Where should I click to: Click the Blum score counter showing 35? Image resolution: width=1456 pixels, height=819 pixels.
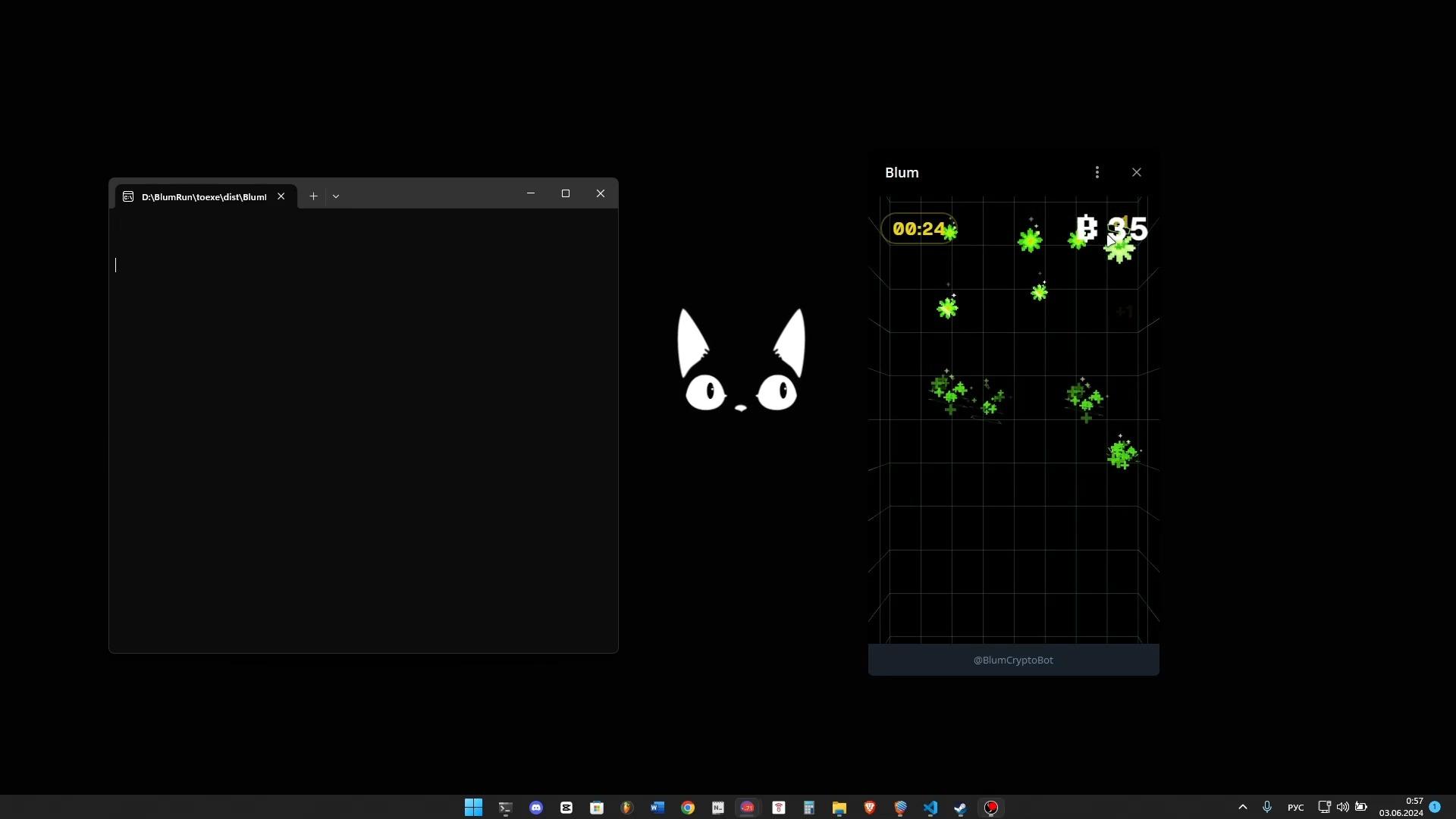tap(1112, 229)
